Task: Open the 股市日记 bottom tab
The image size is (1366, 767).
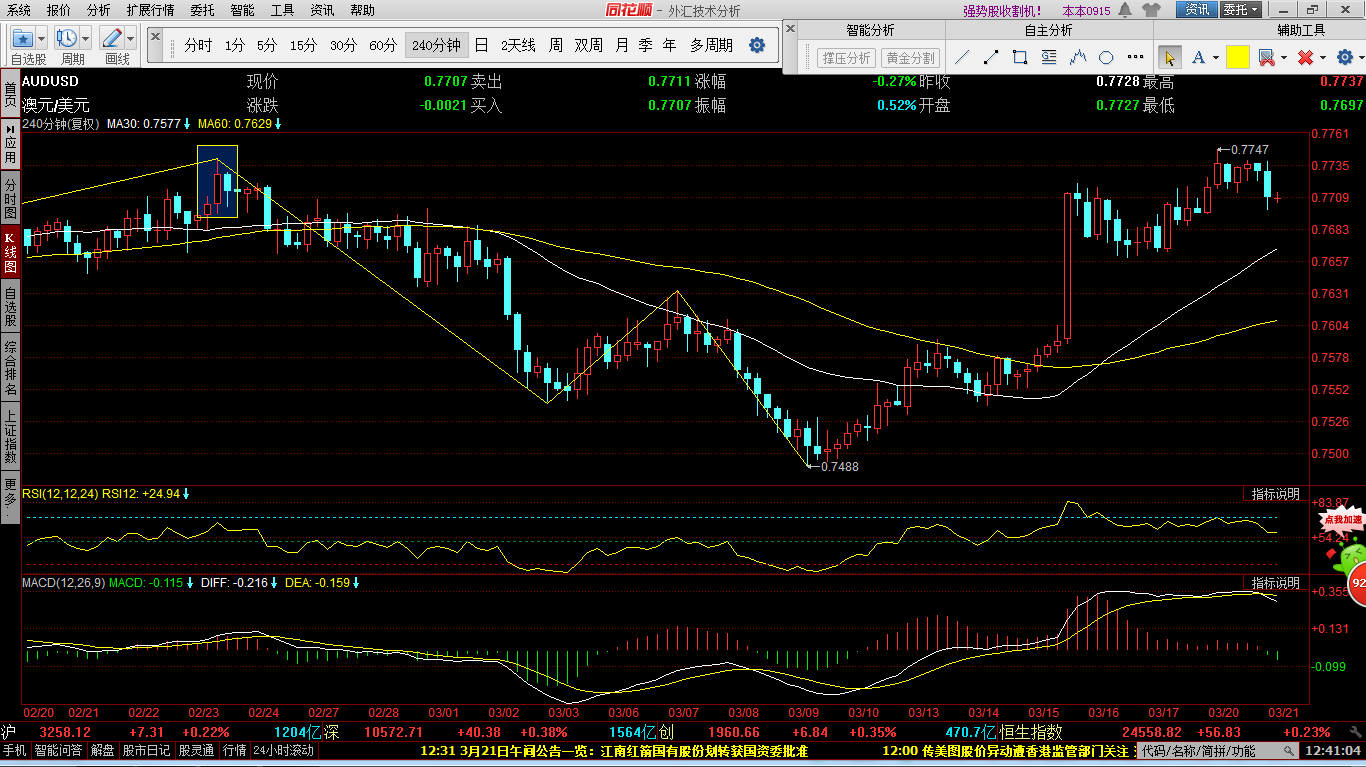Action: tap(148, 751)
